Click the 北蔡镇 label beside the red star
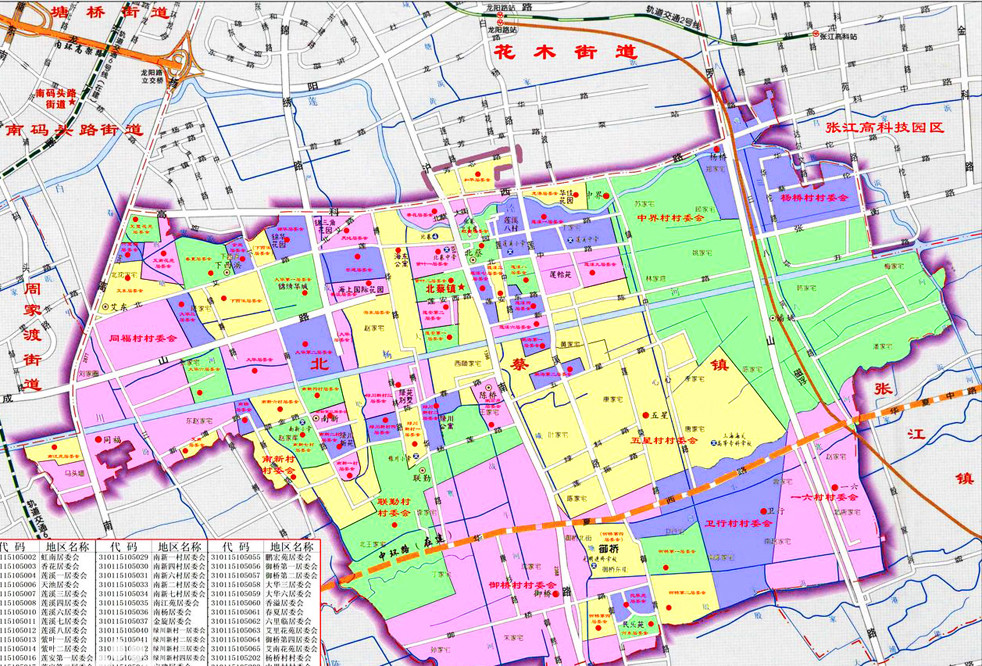Viewport: 982px width, 666px height. 441,289
